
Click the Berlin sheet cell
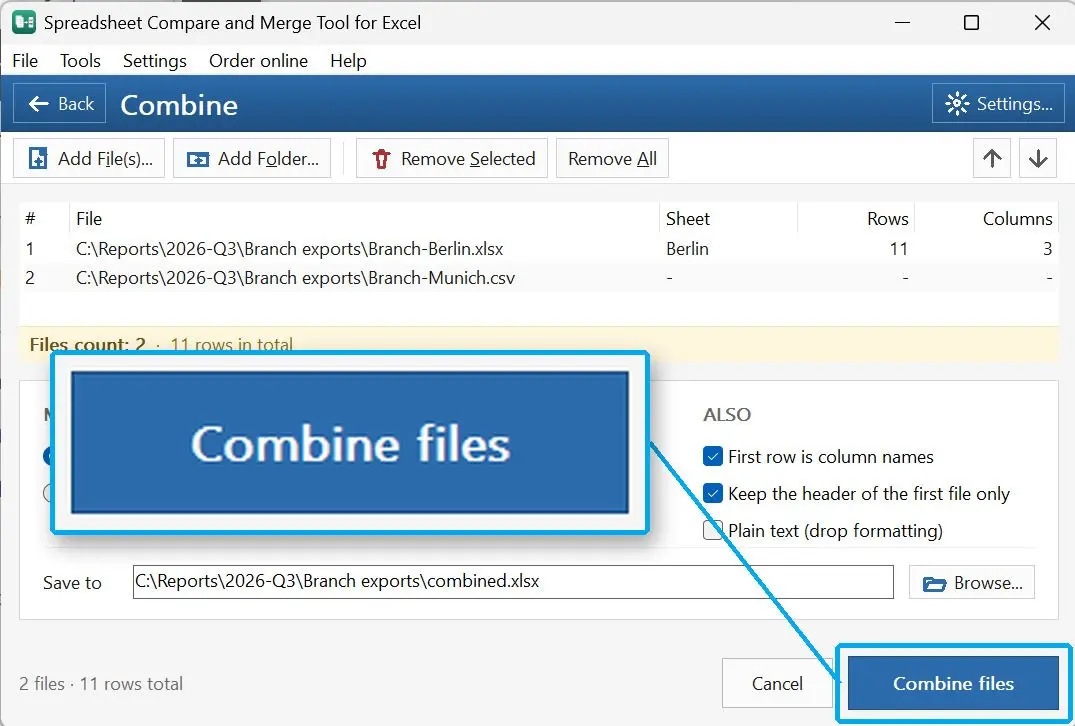tap(687, 248)
